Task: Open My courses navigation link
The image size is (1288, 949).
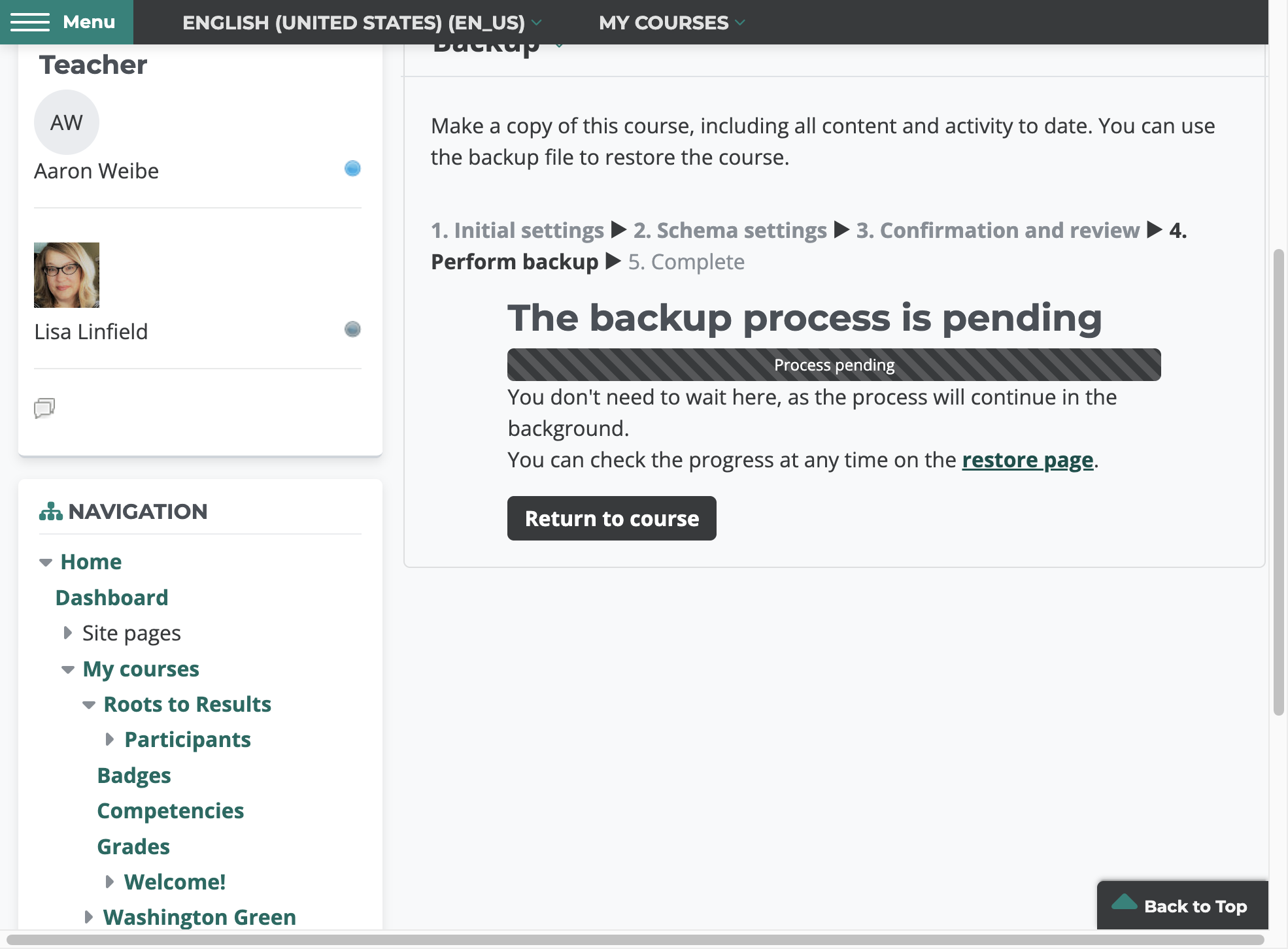Action: pos(141,669)
